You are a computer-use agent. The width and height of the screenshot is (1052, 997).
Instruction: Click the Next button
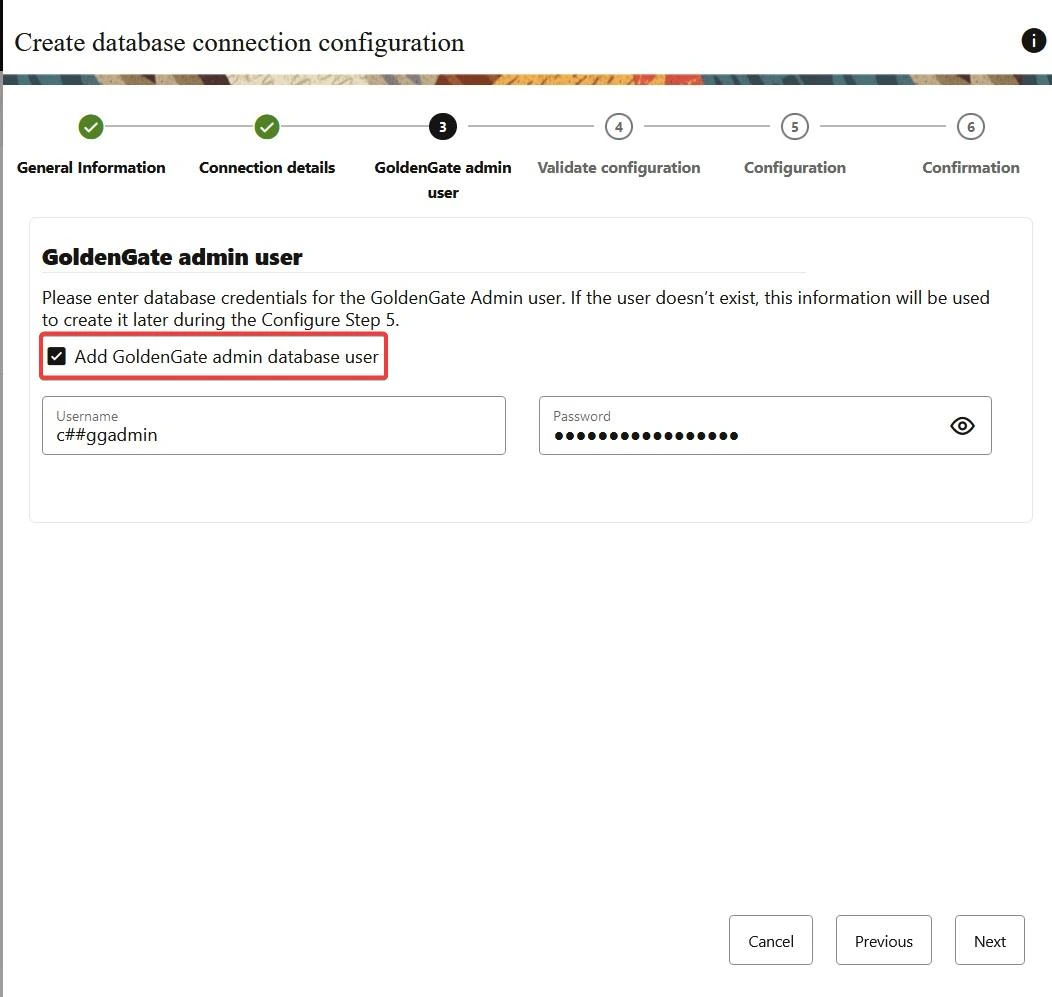coord(989,940)
